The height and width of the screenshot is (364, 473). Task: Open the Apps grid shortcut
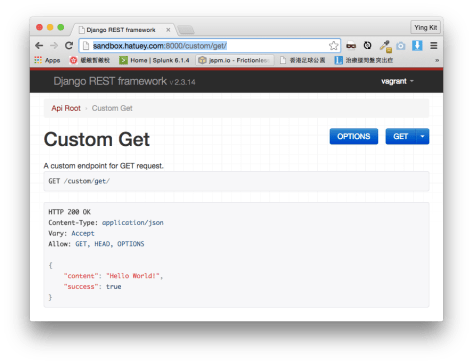pyautogui.click(x=47, y=60)
